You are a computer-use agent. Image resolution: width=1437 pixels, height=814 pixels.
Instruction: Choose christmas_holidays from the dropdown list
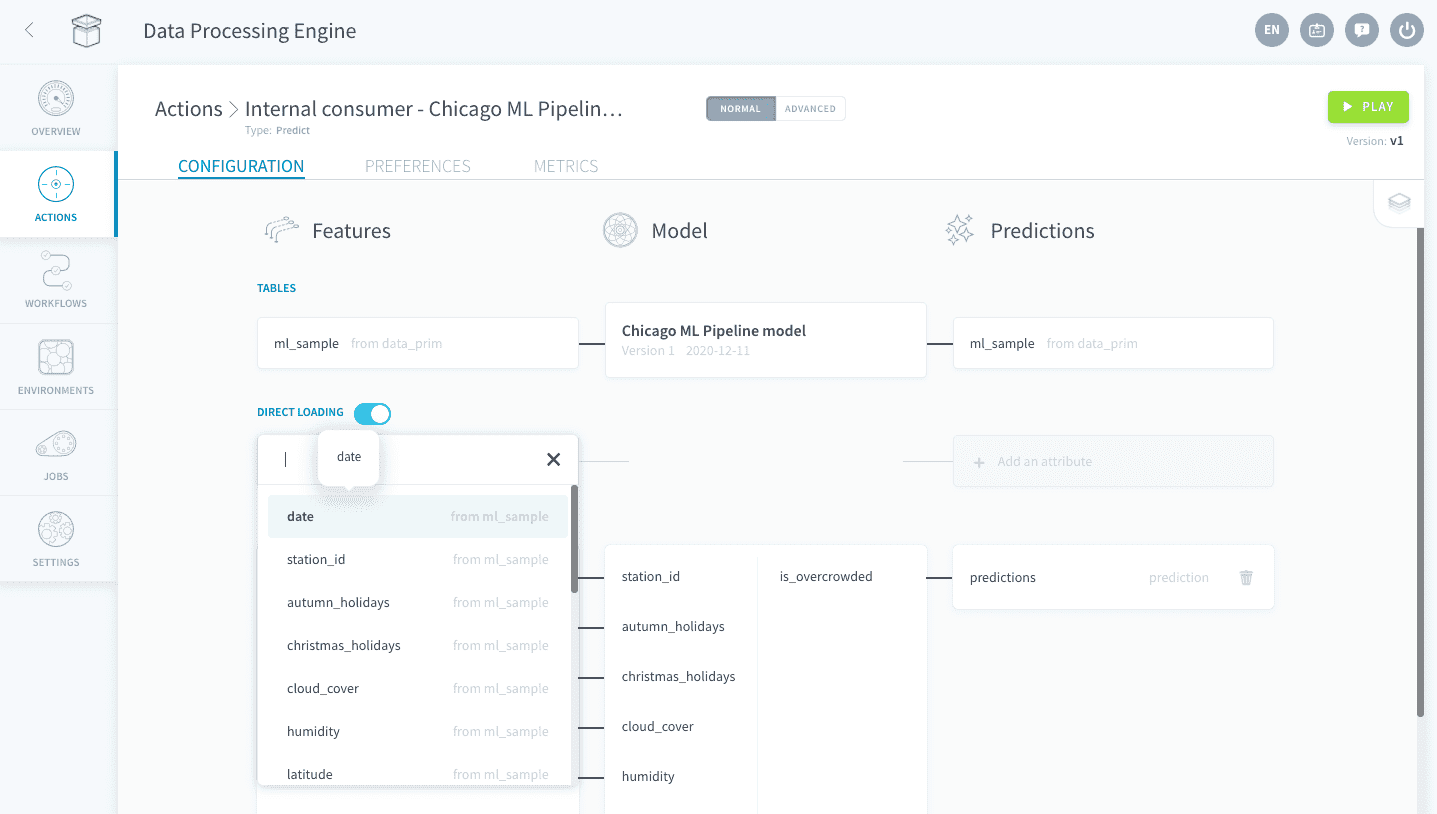pos(417,646)
